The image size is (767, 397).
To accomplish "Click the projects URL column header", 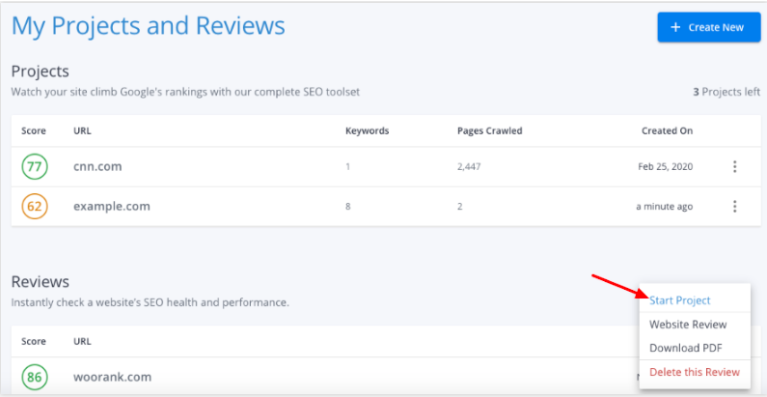I will coord(82,131).
